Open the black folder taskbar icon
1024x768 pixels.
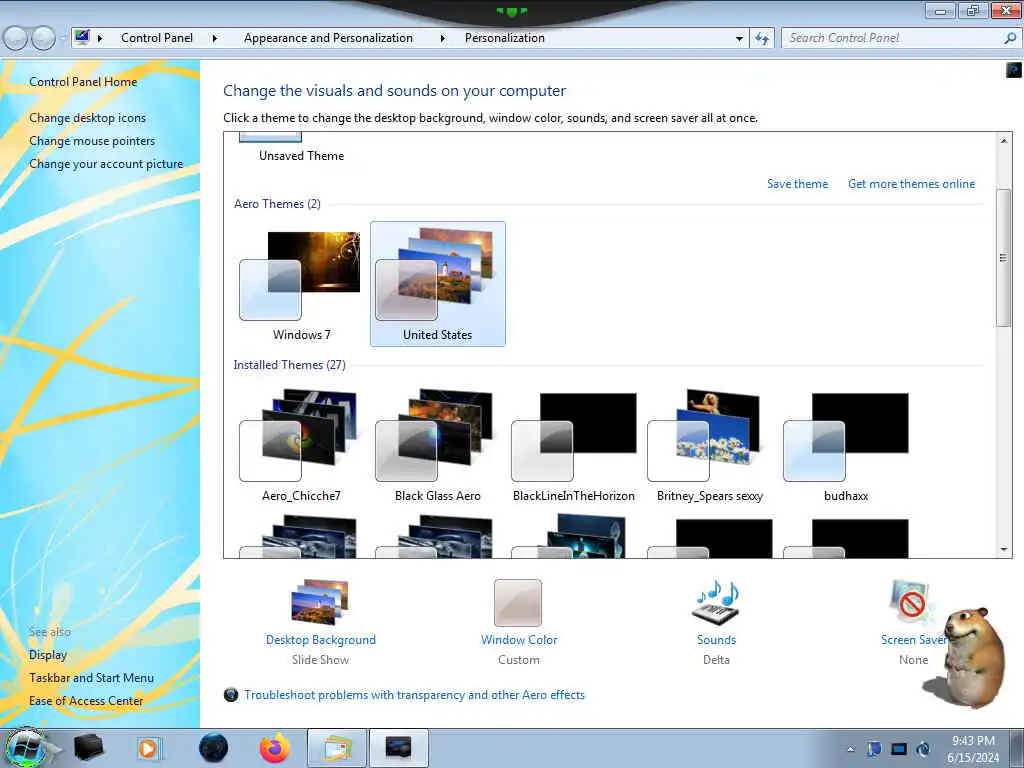pyautogui.click(x=88, y=748)
